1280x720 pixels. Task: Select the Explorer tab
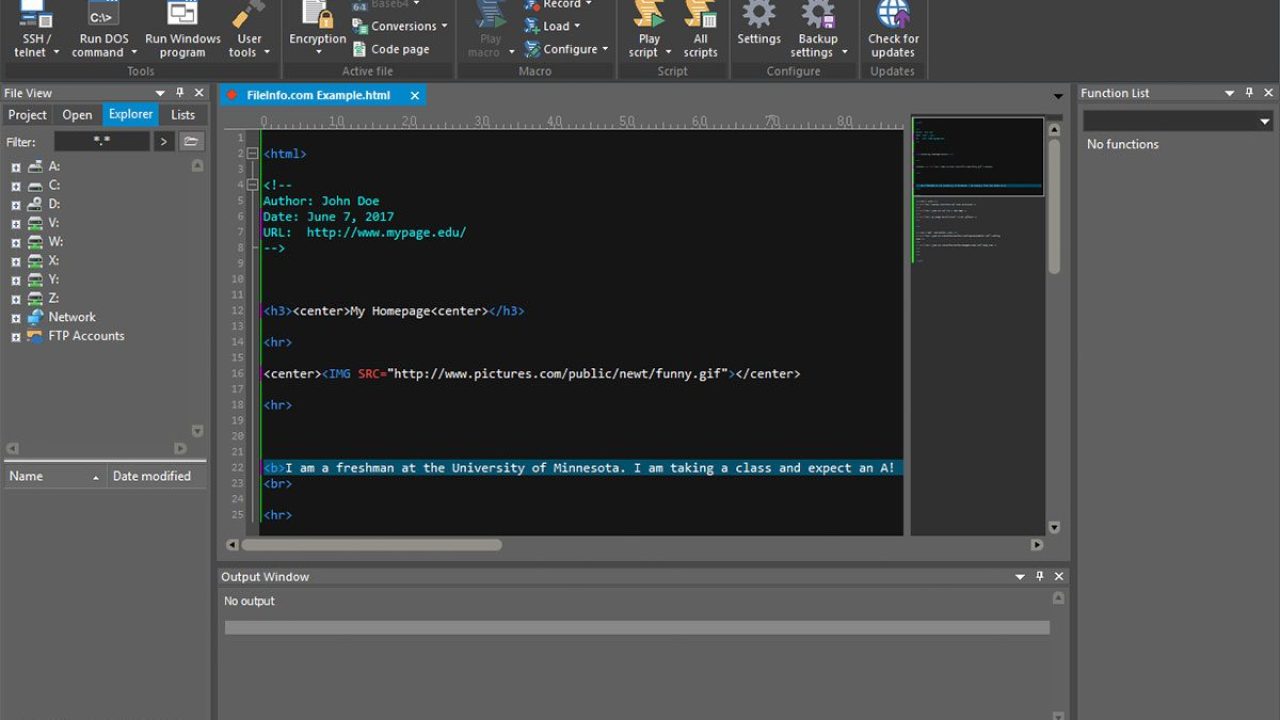point(131,115)
